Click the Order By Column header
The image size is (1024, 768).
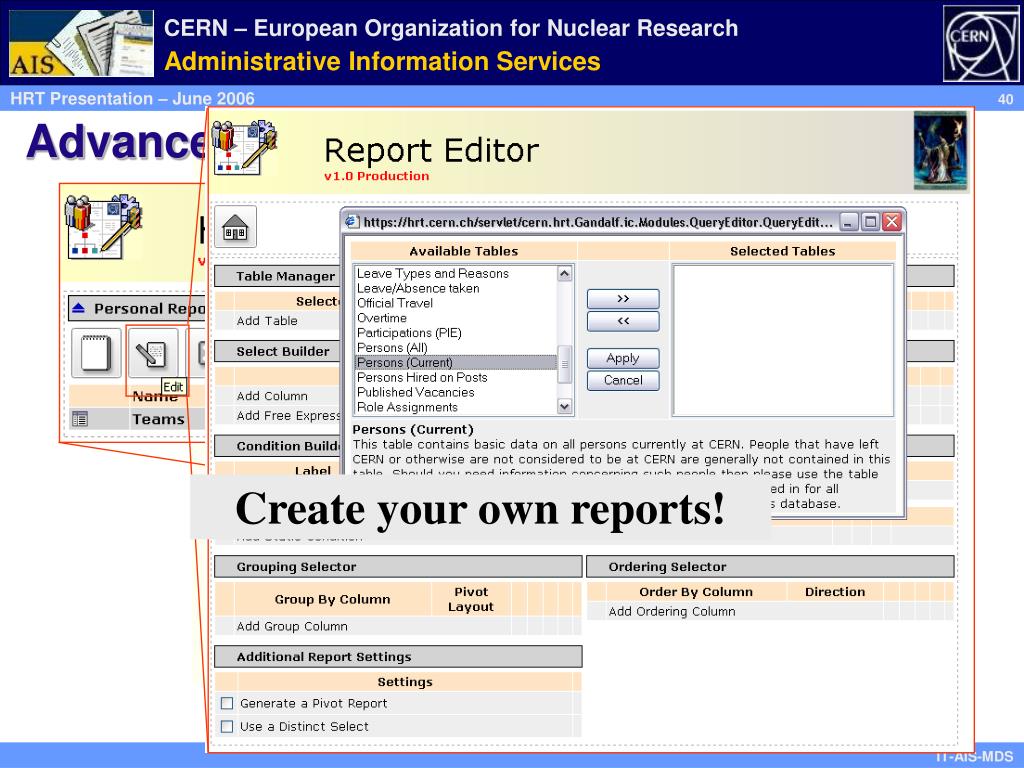[696, 592]
